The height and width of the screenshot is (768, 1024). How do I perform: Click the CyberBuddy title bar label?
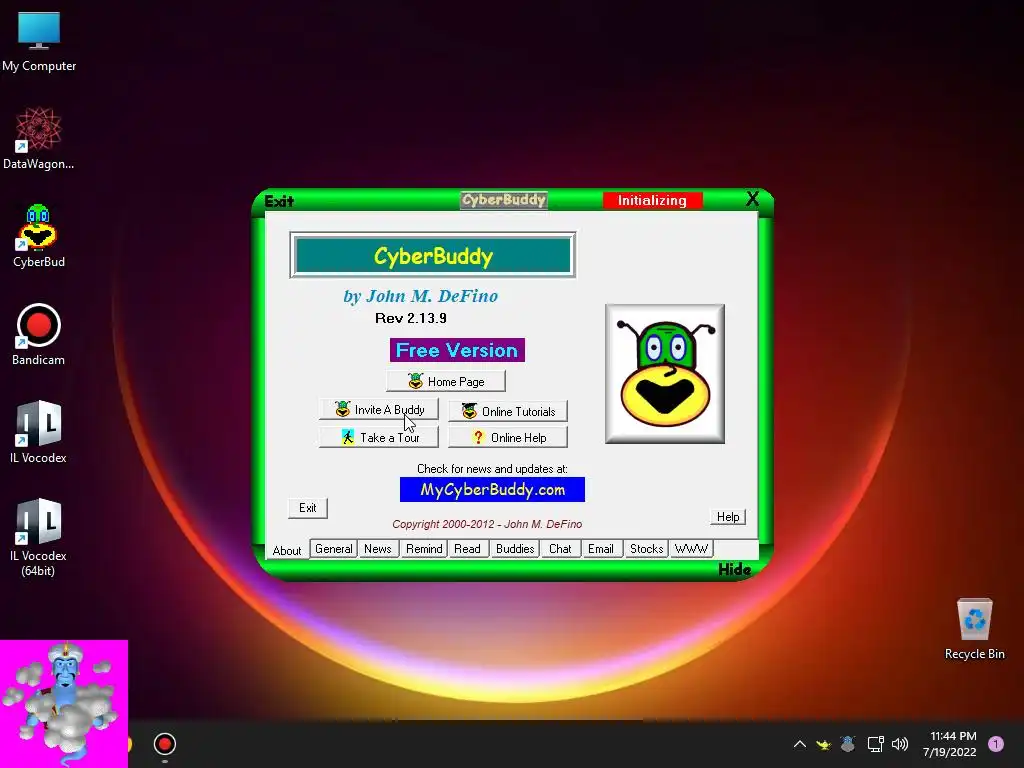click(504, 200)
